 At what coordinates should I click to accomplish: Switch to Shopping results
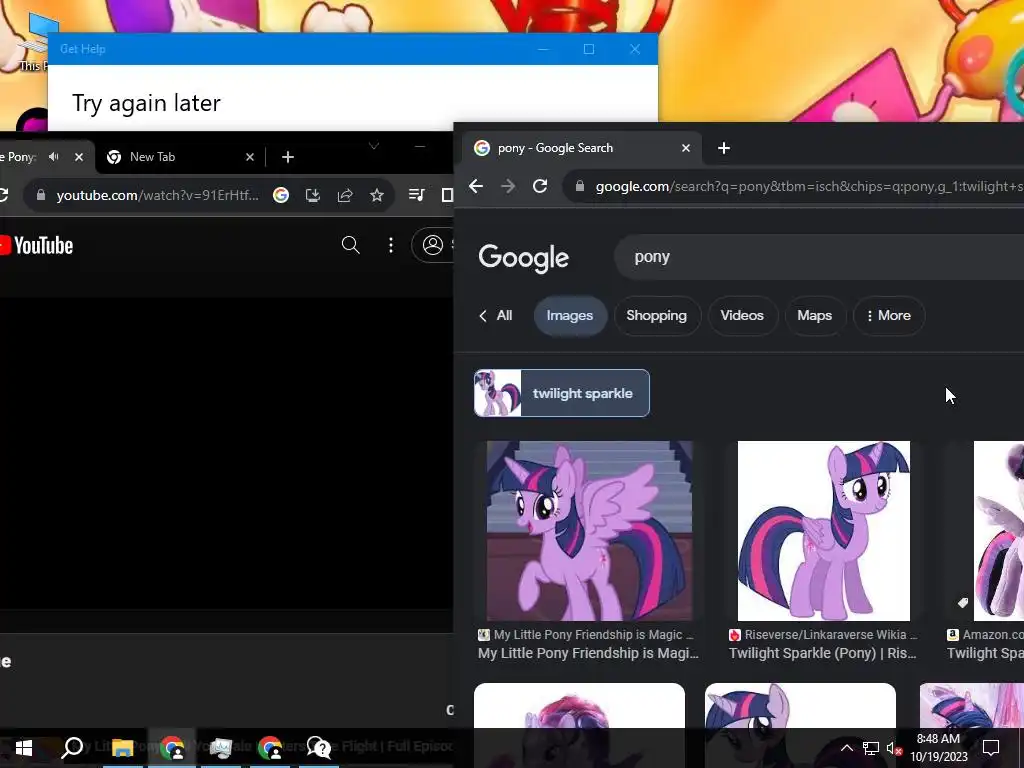[657, 315]
